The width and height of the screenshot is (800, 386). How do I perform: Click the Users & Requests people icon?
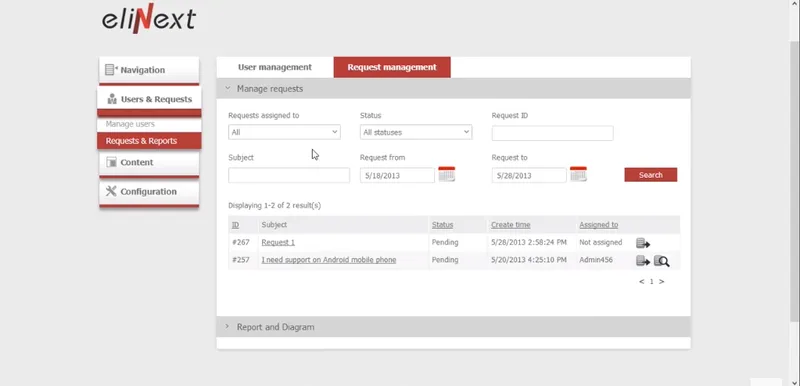(x=112, y=99)
